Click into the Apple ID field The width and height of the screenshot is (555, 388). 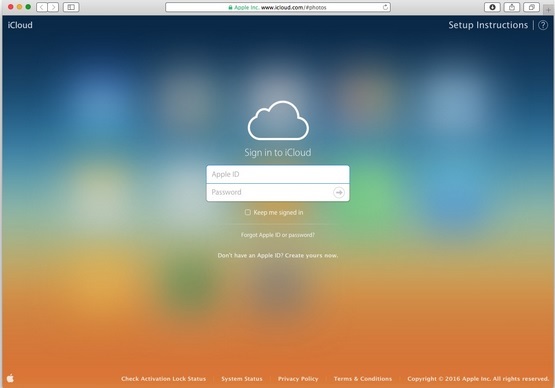(278, 174)
